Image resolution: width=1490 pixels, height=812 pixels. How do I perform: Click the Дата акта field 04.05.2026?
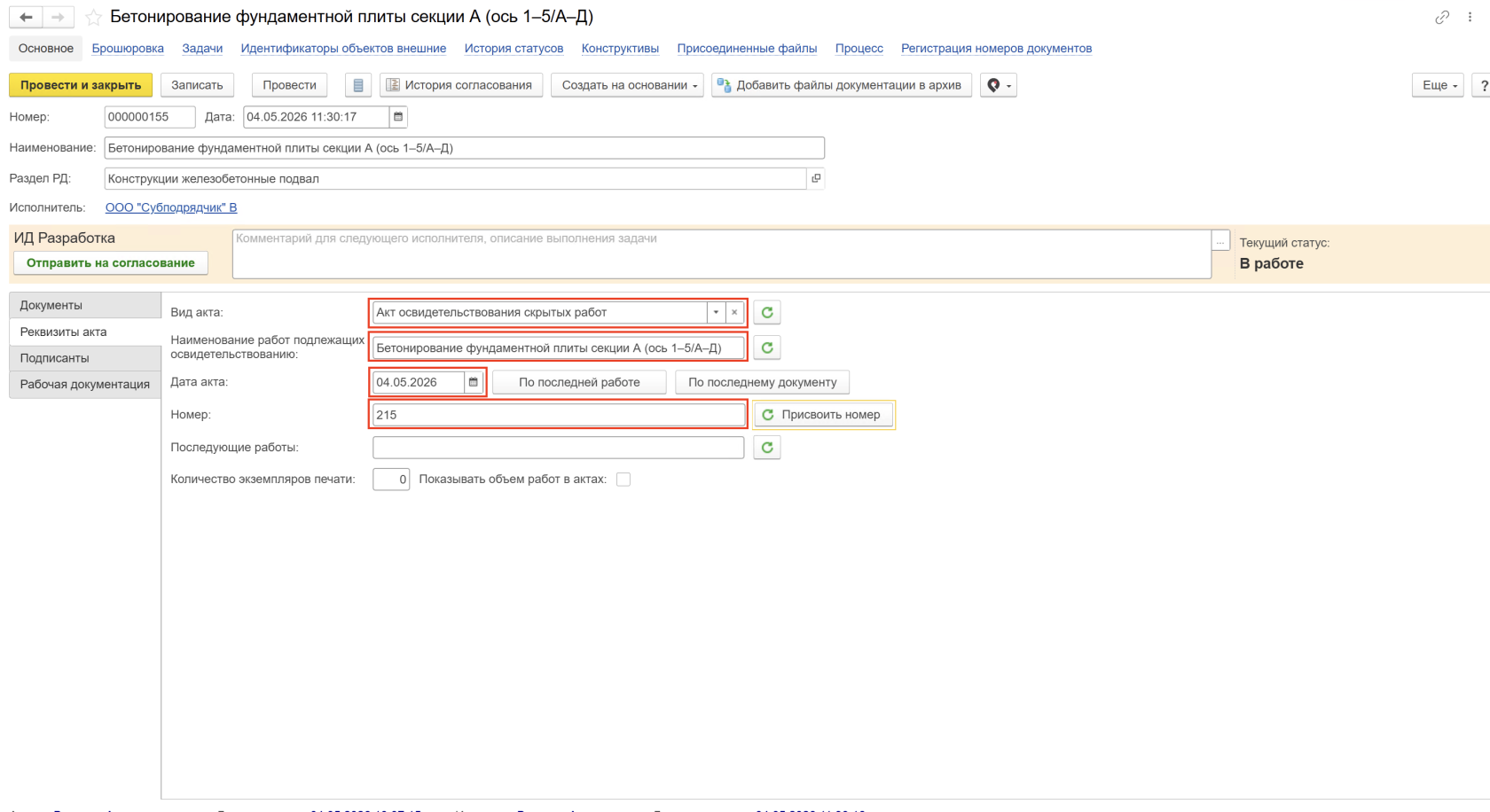(x=419, y=382)
